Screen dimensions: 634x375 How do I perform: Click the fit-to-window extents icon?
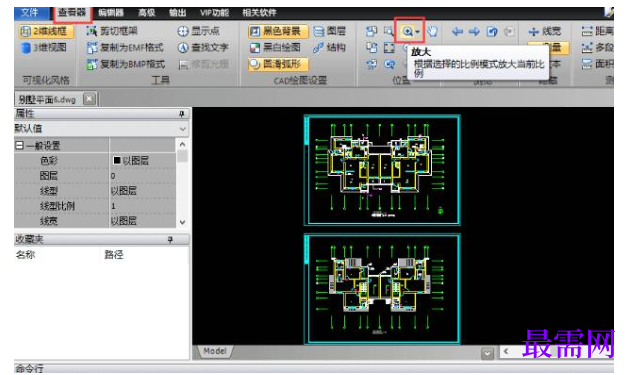(x=389, y=48)
